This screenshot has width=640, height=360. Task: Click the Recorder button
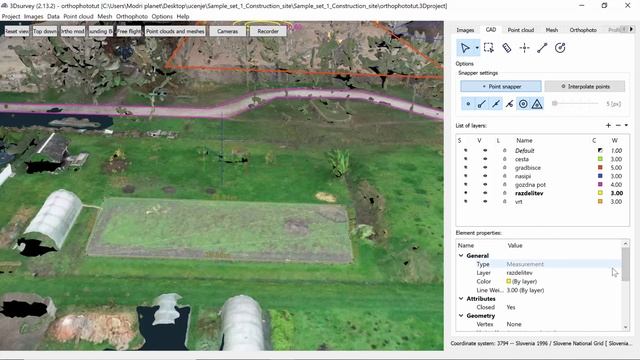[x=268, y=31]
